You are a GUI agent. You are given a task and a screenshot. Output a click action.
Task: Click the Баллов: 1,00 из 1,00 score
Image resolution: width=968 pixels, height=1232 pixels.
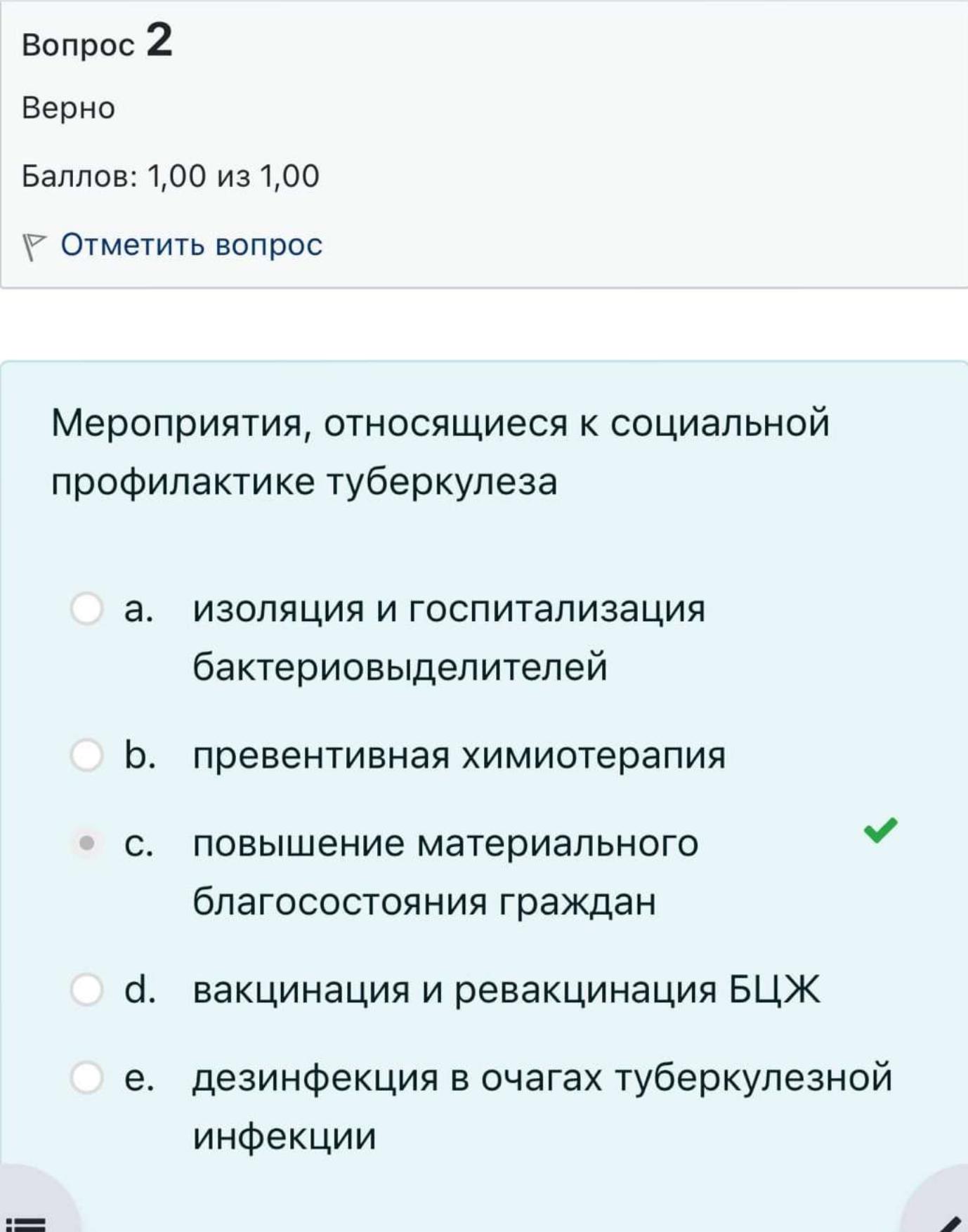click(170, 176)
